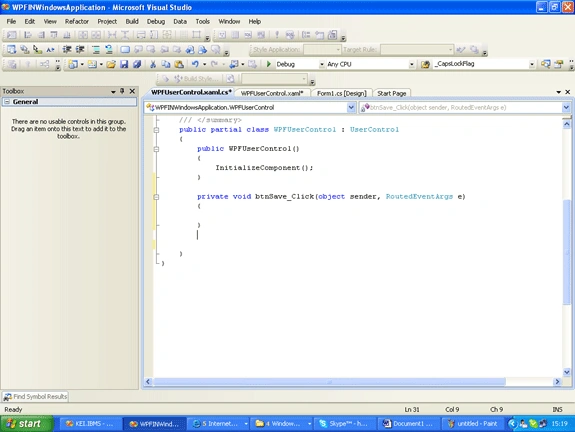Viewport: 575px width, 432px height.
Task: Open the _CapsLockFlag find combo dropdown
Action: (x=532, y=64)
